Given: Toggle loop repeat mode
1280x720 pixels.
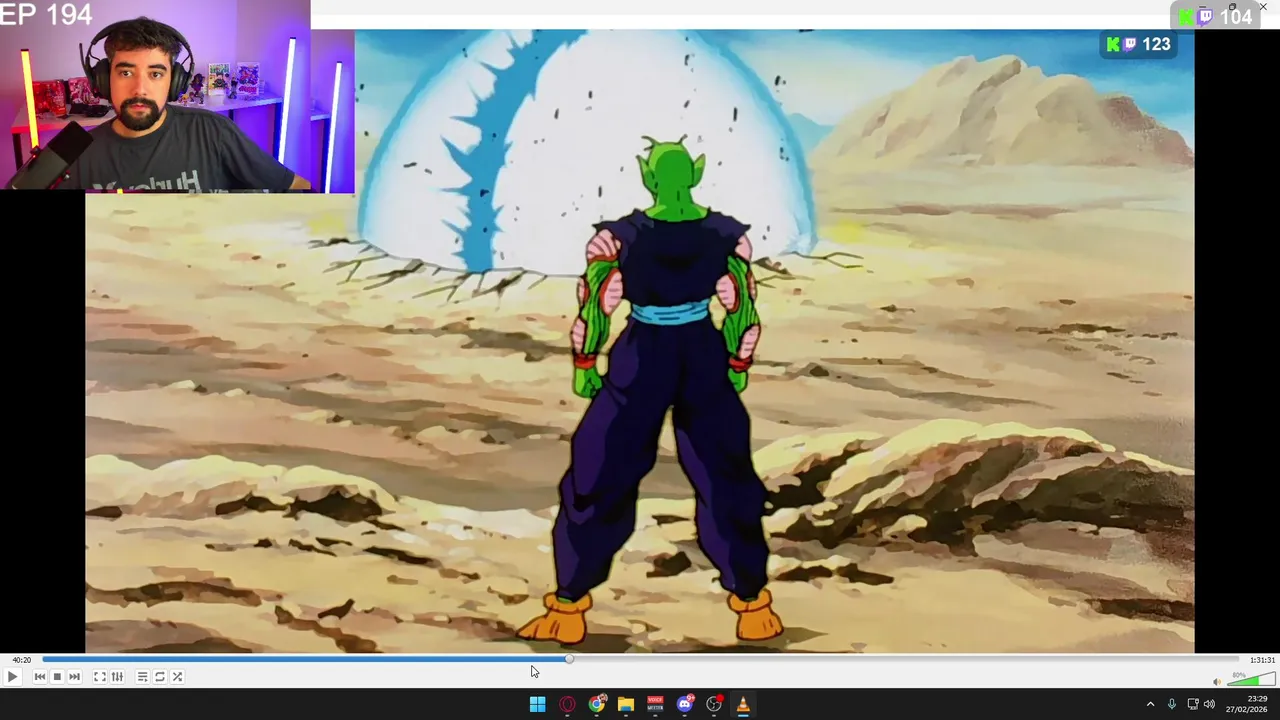Looking at the screenshot, I should click(160, 677).
